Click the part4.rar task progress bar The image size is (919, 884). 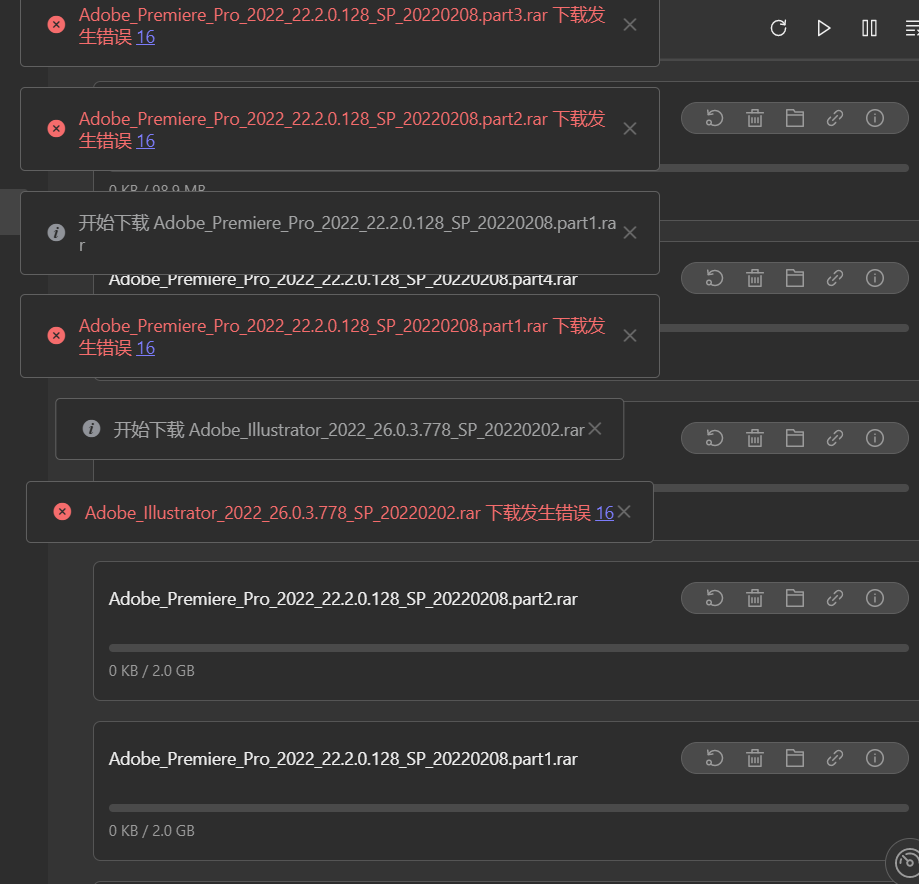[784, 328]
